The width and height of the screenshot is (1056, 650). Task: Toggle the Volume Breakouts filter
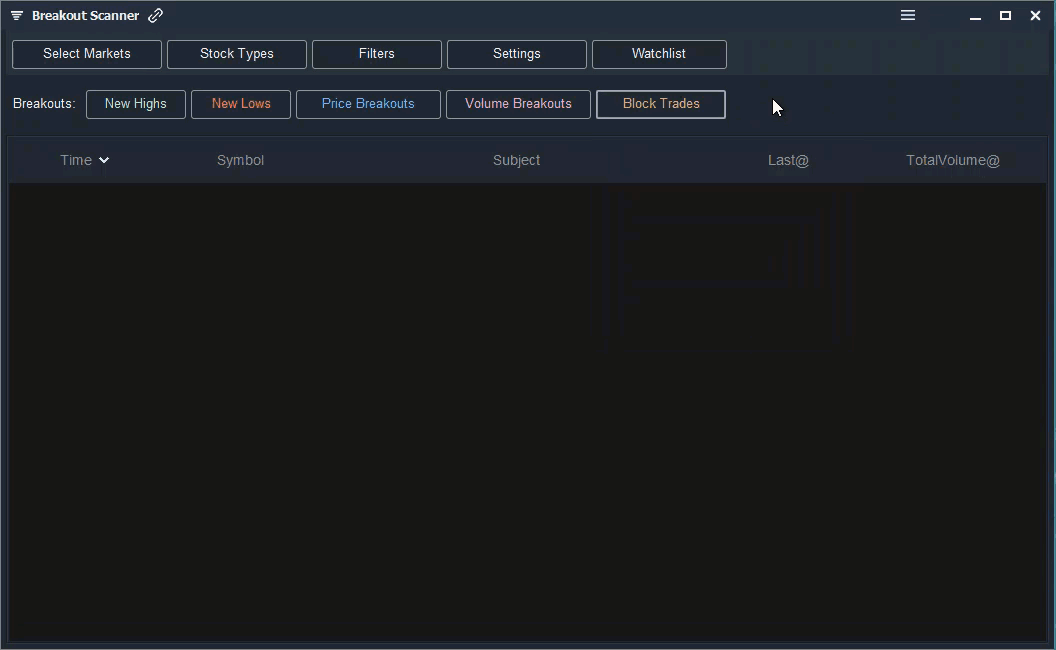coord(518,104)
